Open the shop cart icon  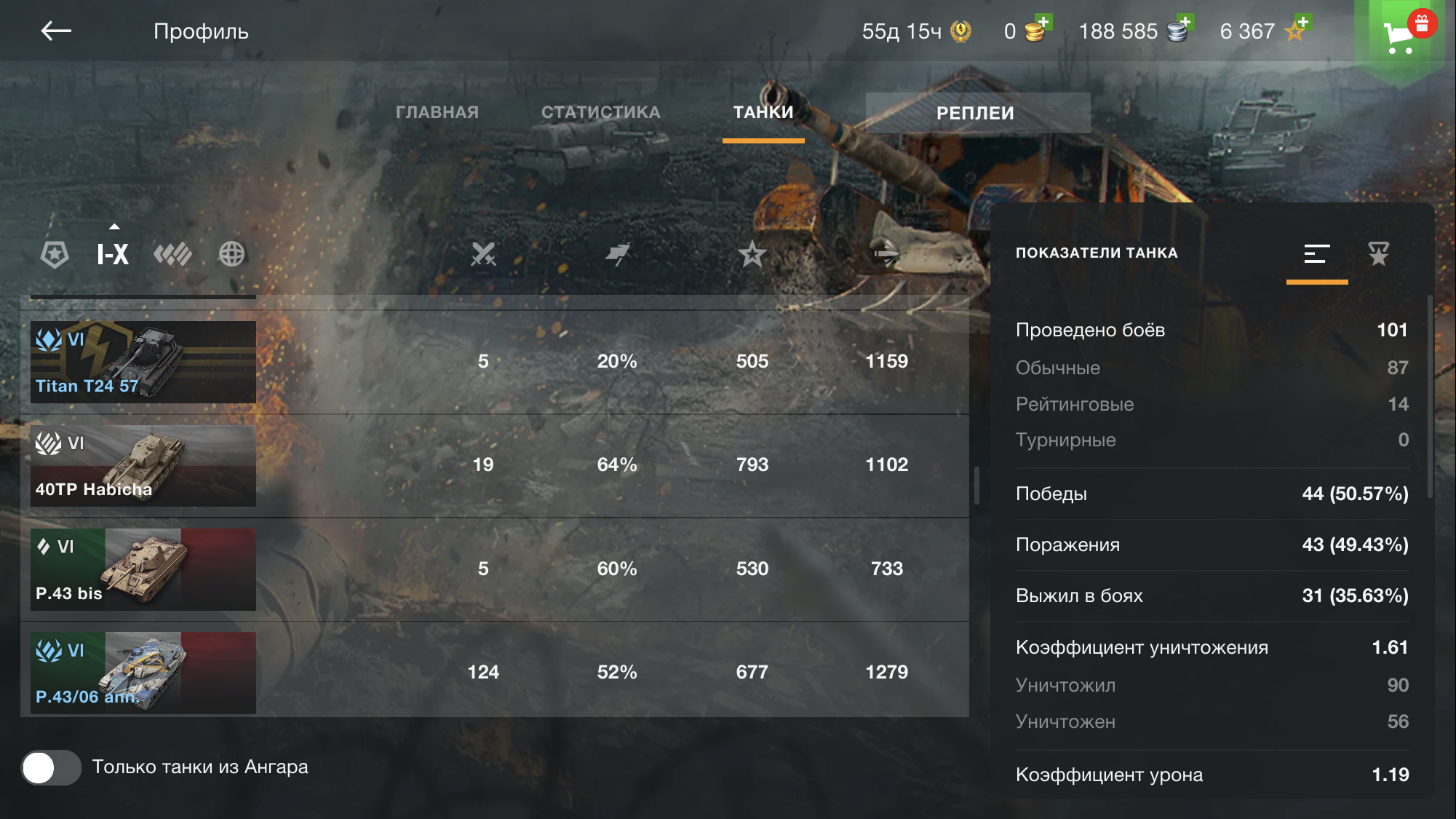pyautogui.click(x=1399, y=34)
